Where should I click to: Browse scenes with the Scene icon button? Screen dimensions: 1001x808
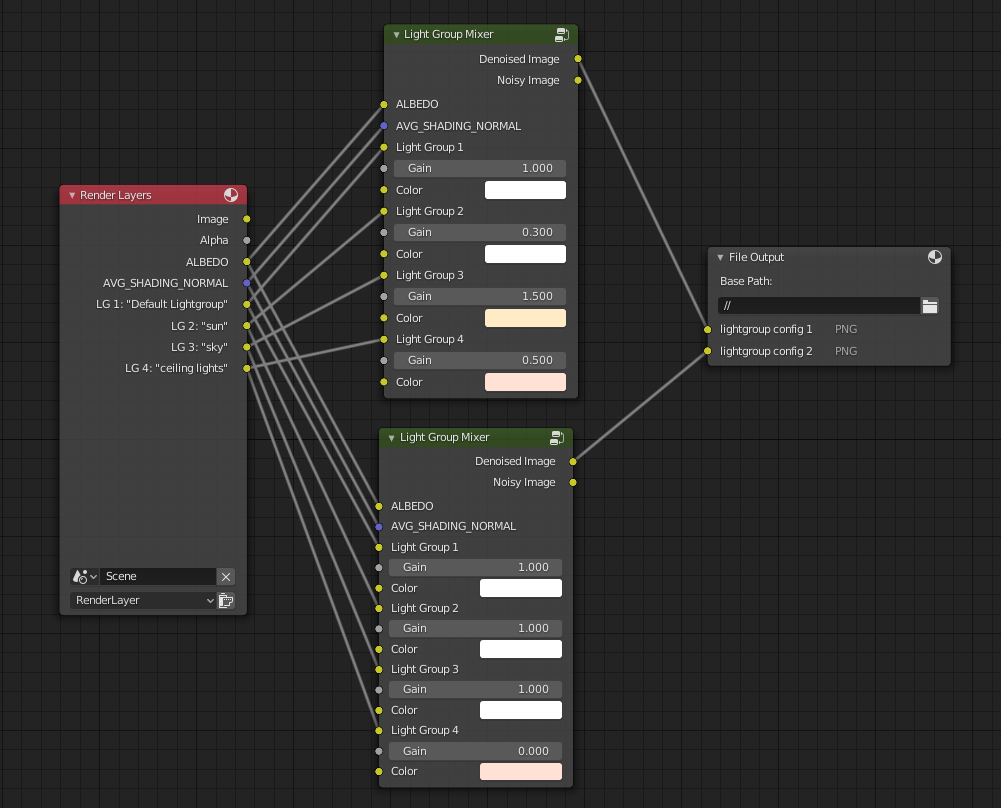(x=84, y=577)
